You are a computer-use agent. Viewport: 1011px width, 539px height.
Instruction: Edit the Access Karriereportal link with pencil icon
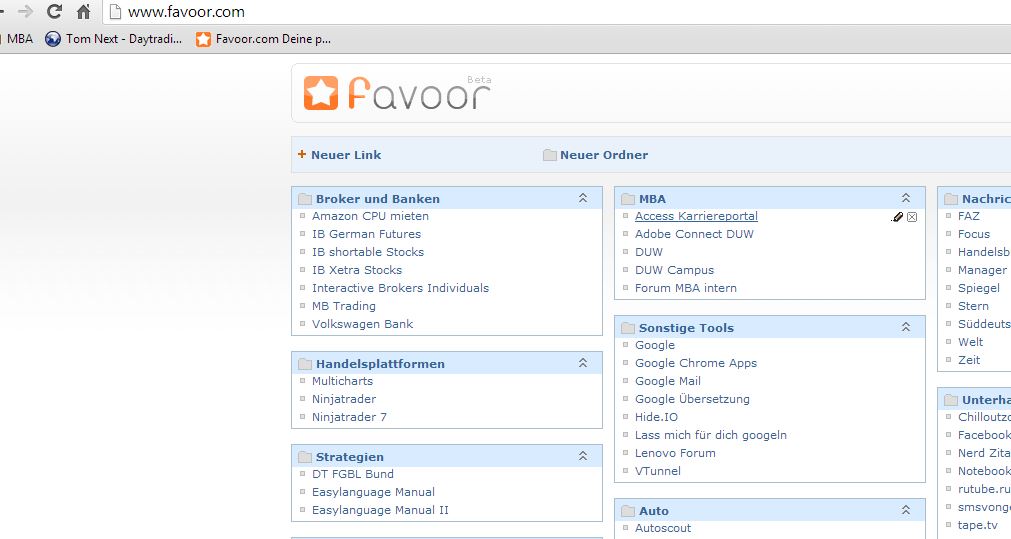tap(897, 217)
